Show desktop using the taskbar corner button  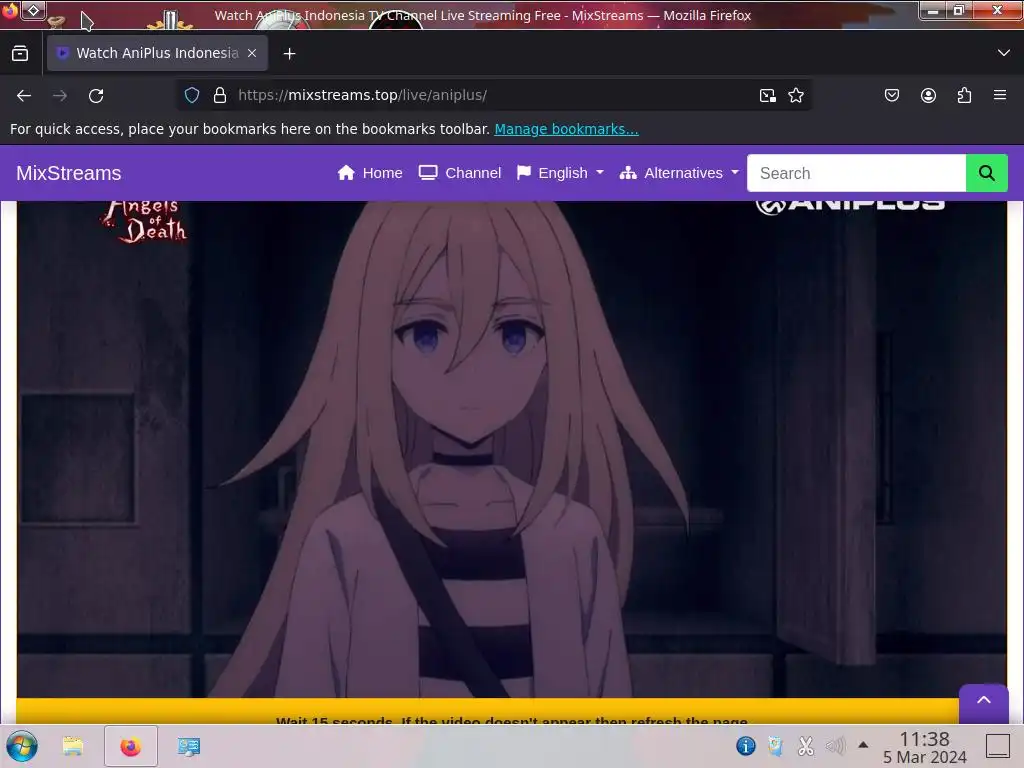[x=998, y=746]
